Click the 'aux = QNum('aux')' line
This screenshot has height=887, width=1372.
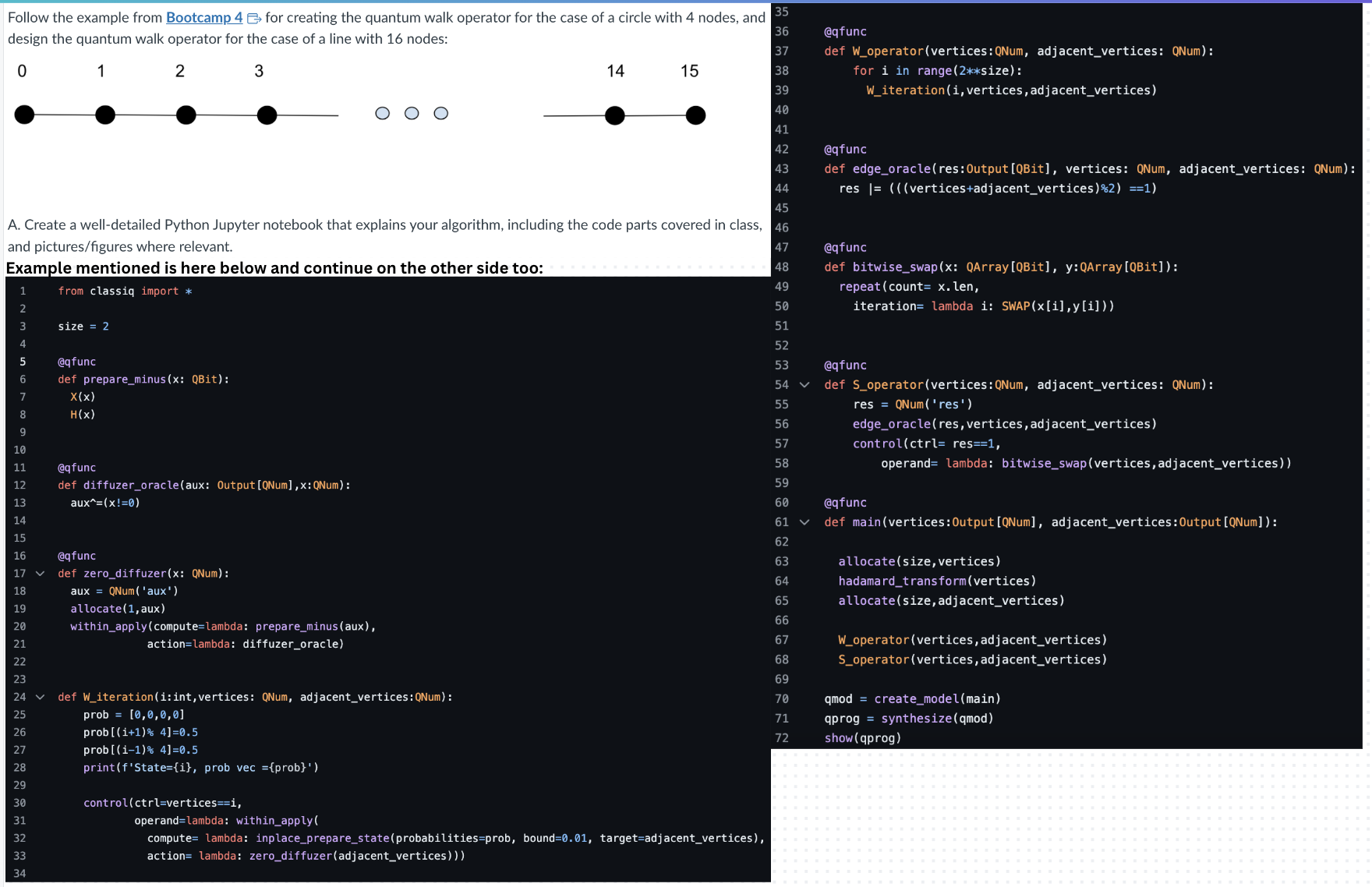(124, 591)
